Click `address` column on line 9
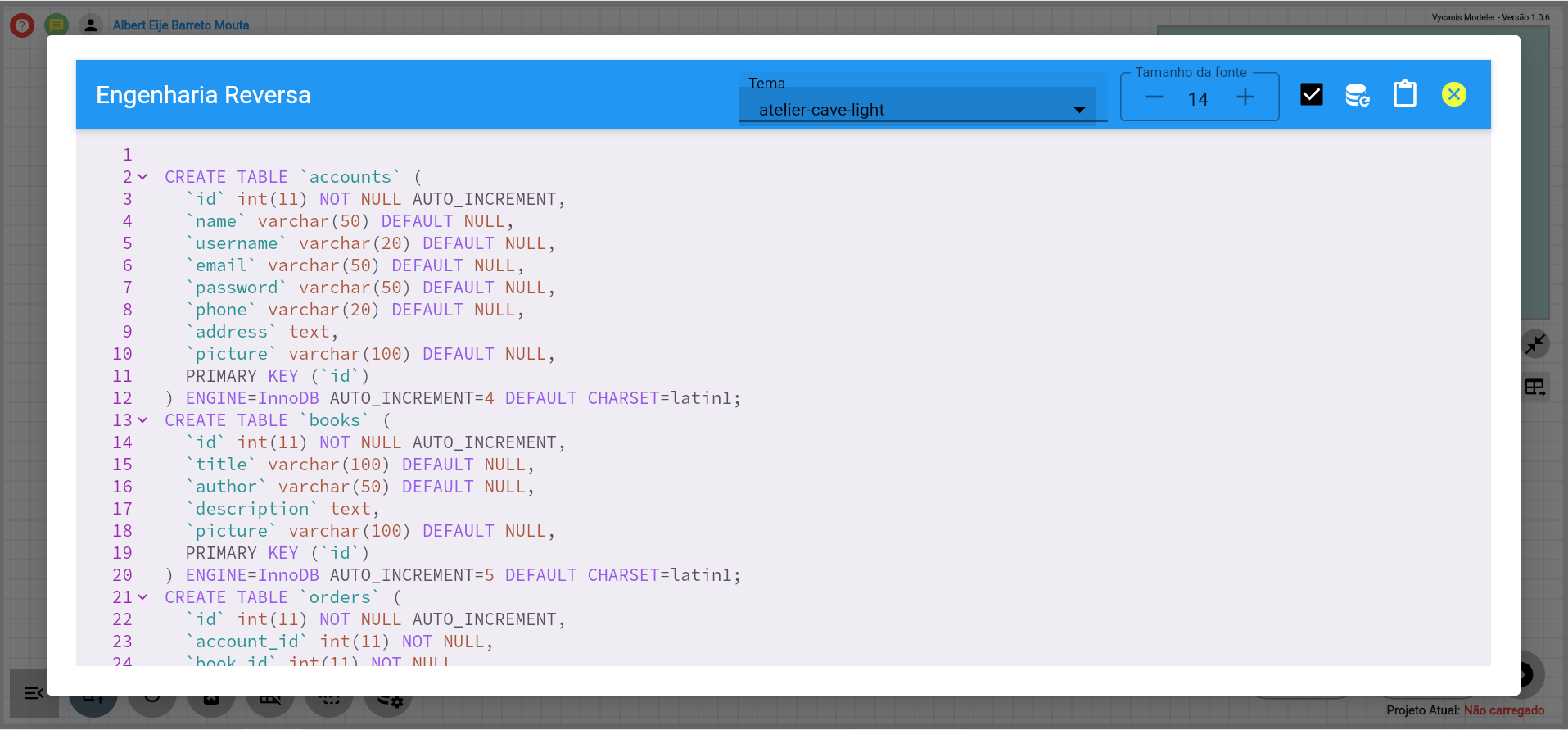This screenshot has height=730, width=1568. click(x=232, y=332)
